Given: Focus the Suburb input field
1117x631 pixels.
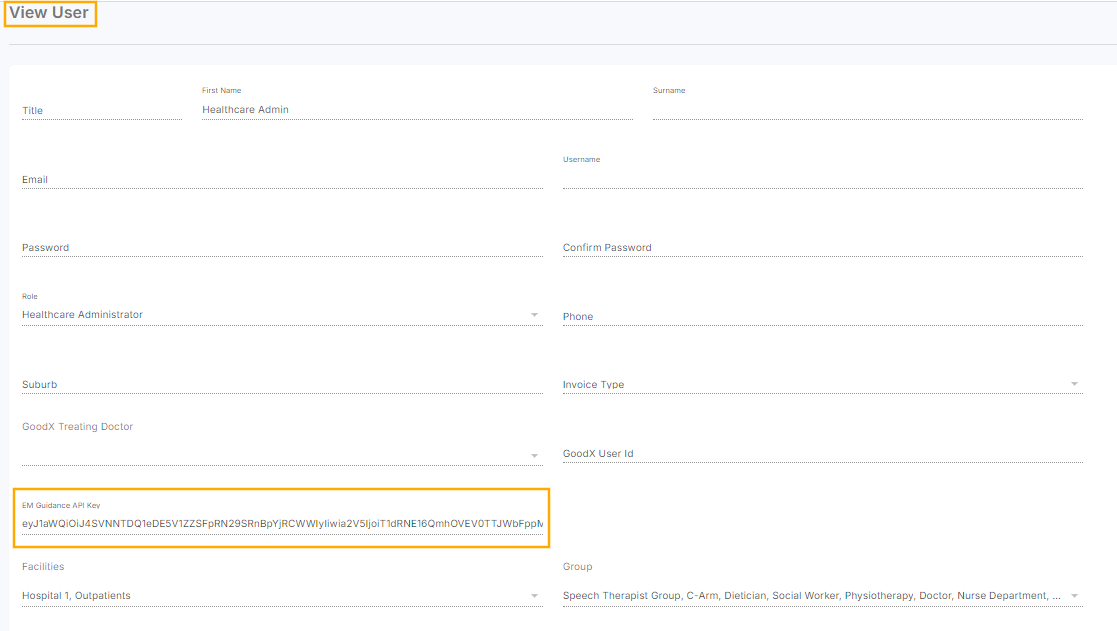Looking at the screenshot, I should (282, 385).
